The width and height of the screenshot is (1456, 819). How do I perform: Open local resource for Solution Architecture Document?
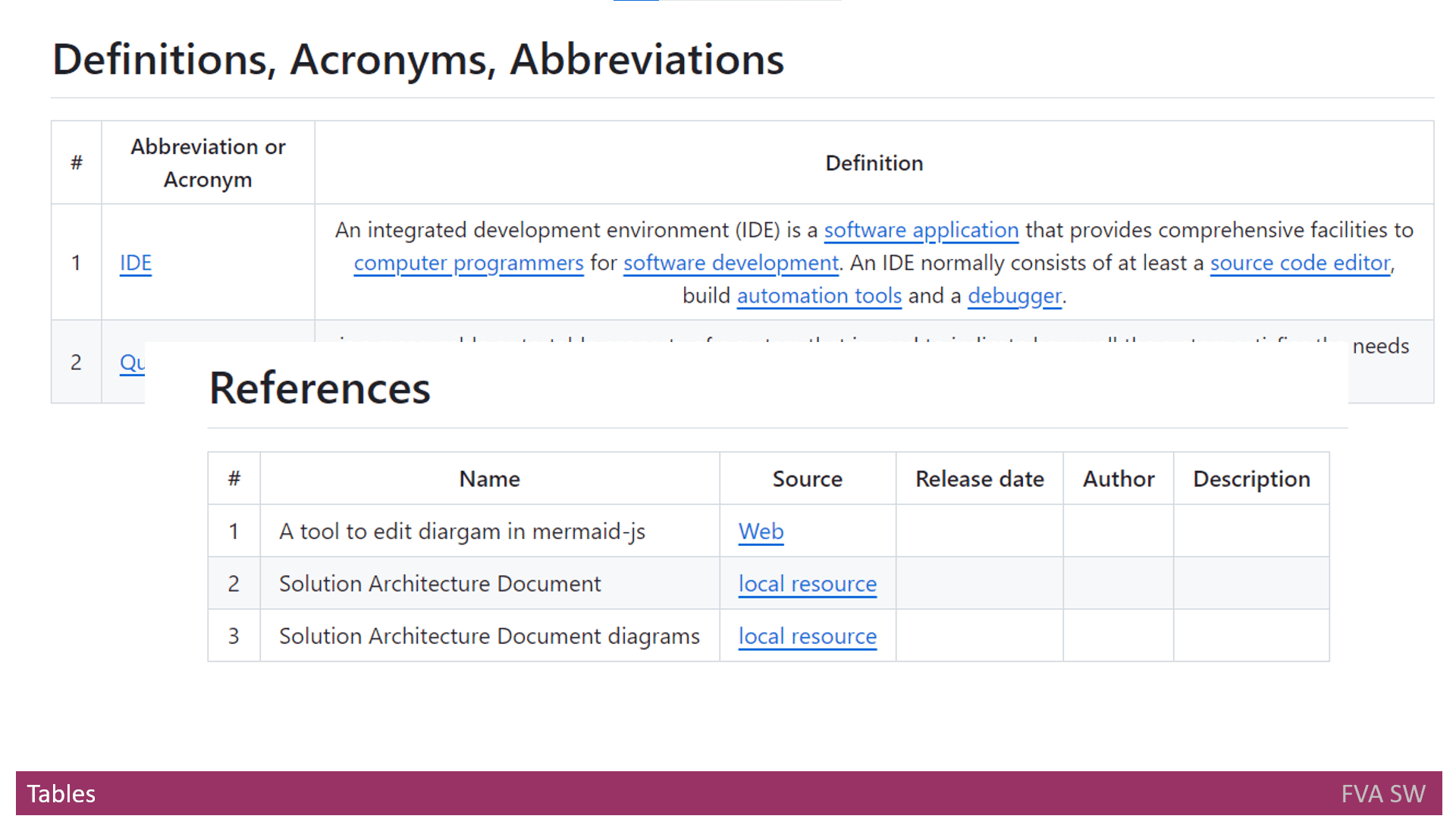807,584
